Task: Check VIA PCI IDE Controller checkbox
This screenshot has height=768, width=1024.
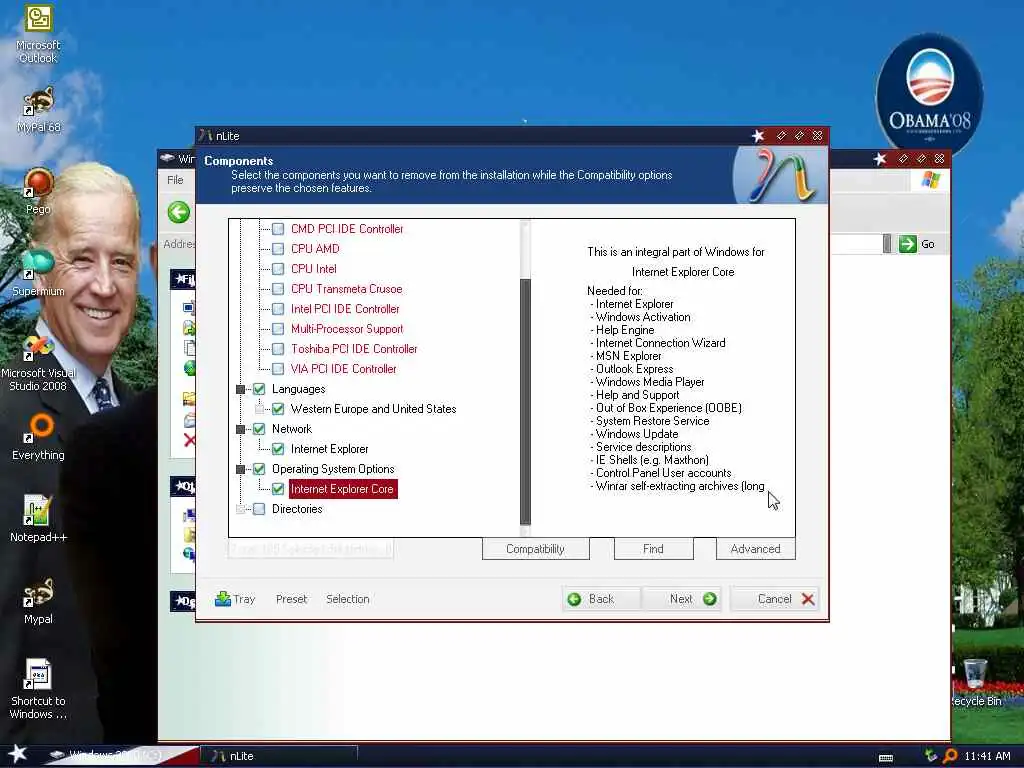Action: pos(278,369)
